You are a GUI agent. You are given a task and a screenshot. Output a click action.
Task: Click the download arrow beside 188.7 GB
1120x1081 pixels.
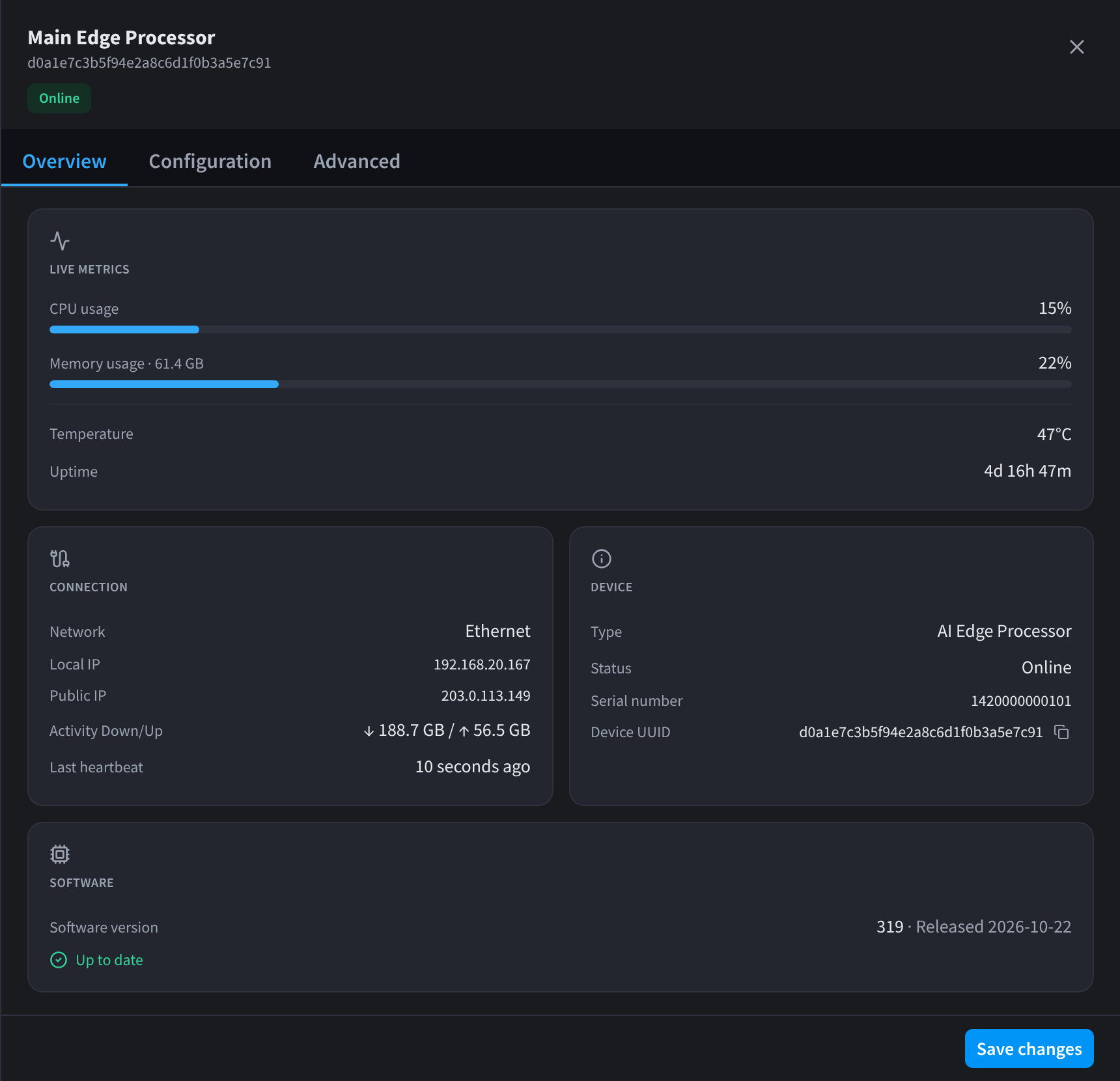point(369,731)
